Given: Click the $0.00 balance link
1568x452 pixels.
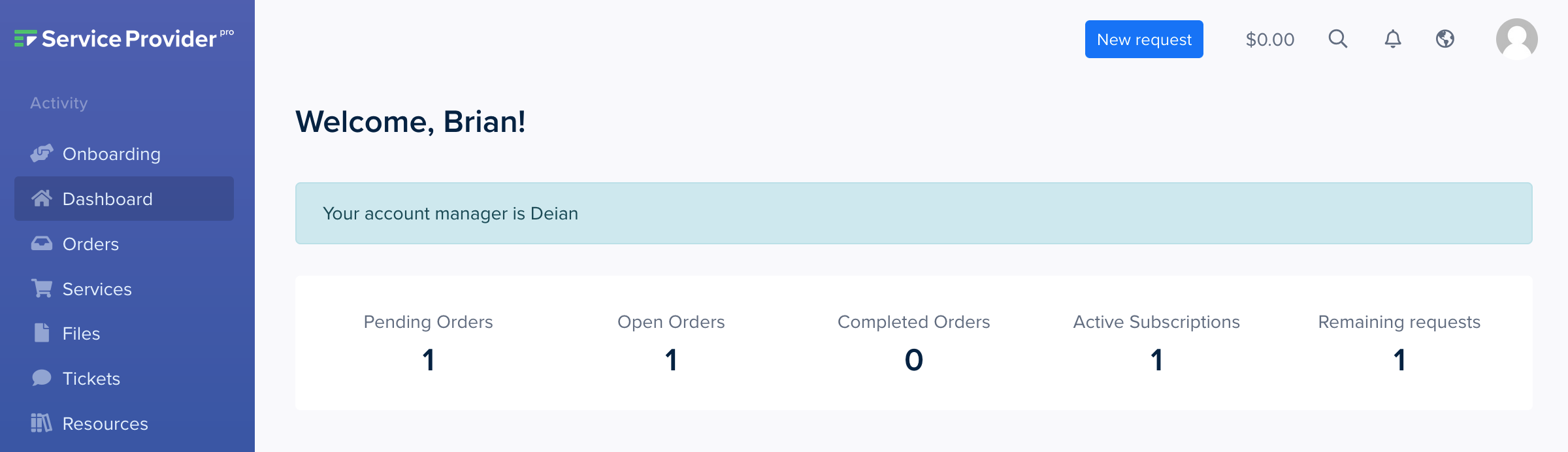Looking at the screenshot, I should point(1270,39).
